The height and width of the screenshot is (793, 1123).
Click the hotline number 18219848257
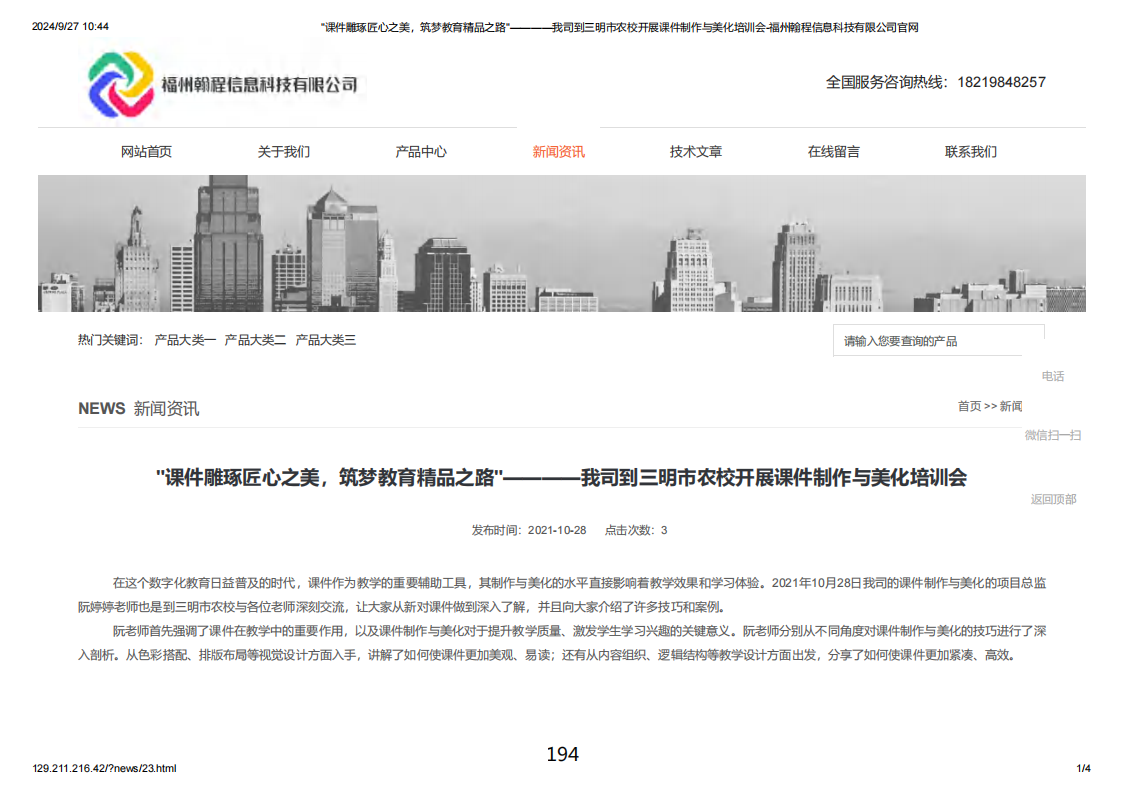point(1001,82)
